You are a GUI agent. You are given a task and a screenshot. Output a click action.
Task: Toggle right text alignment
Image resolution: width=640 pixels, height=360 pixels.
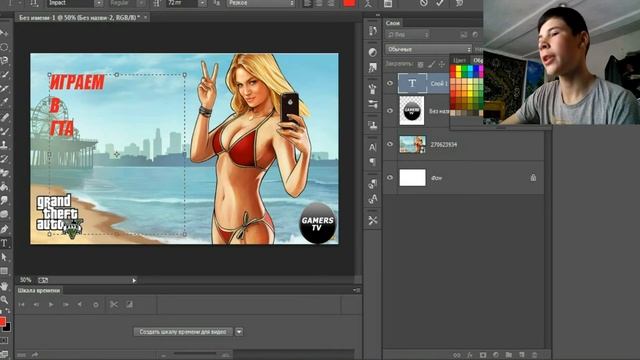330,3
